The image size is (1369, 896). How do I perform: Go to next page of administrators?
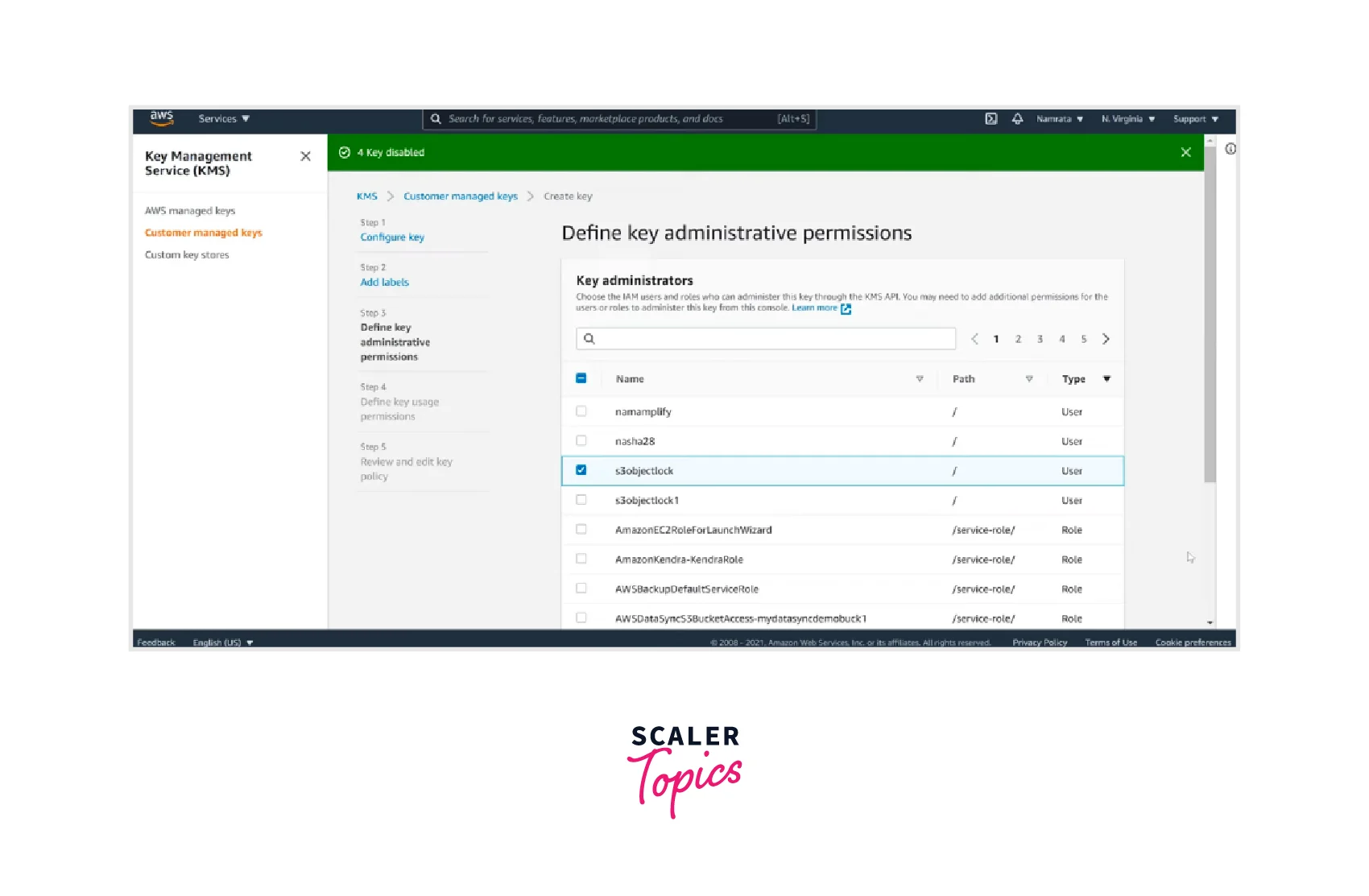(1106, 339)
